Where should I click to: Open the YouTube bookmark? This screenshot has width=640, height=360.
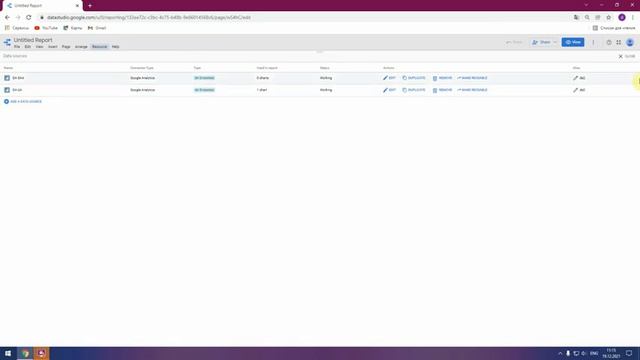coord(46,28)
